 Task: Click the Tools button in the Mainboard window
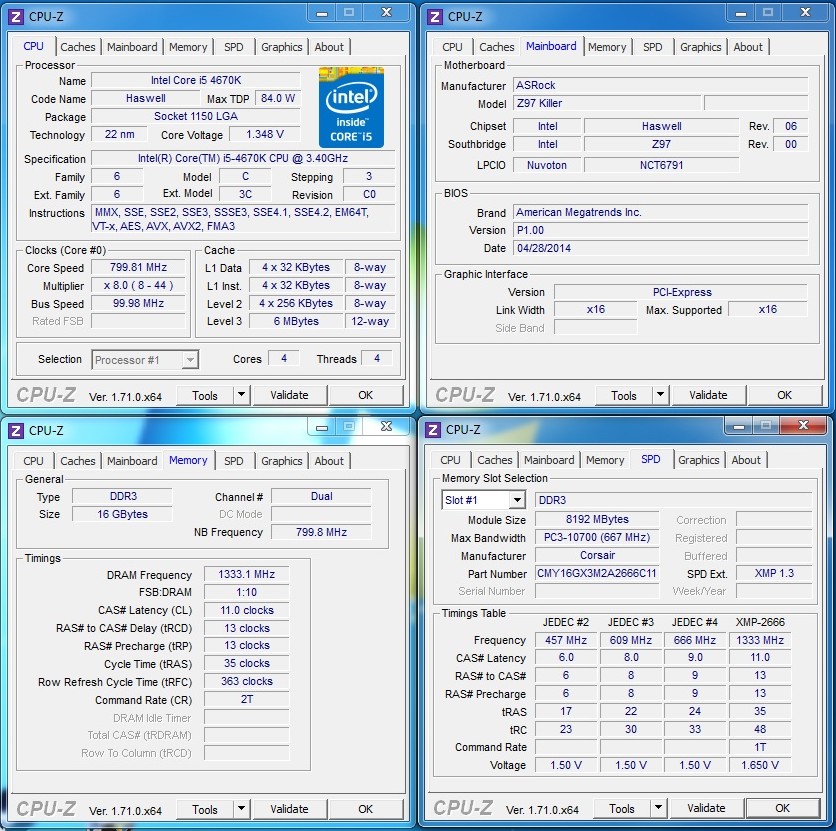pos(624,395)
